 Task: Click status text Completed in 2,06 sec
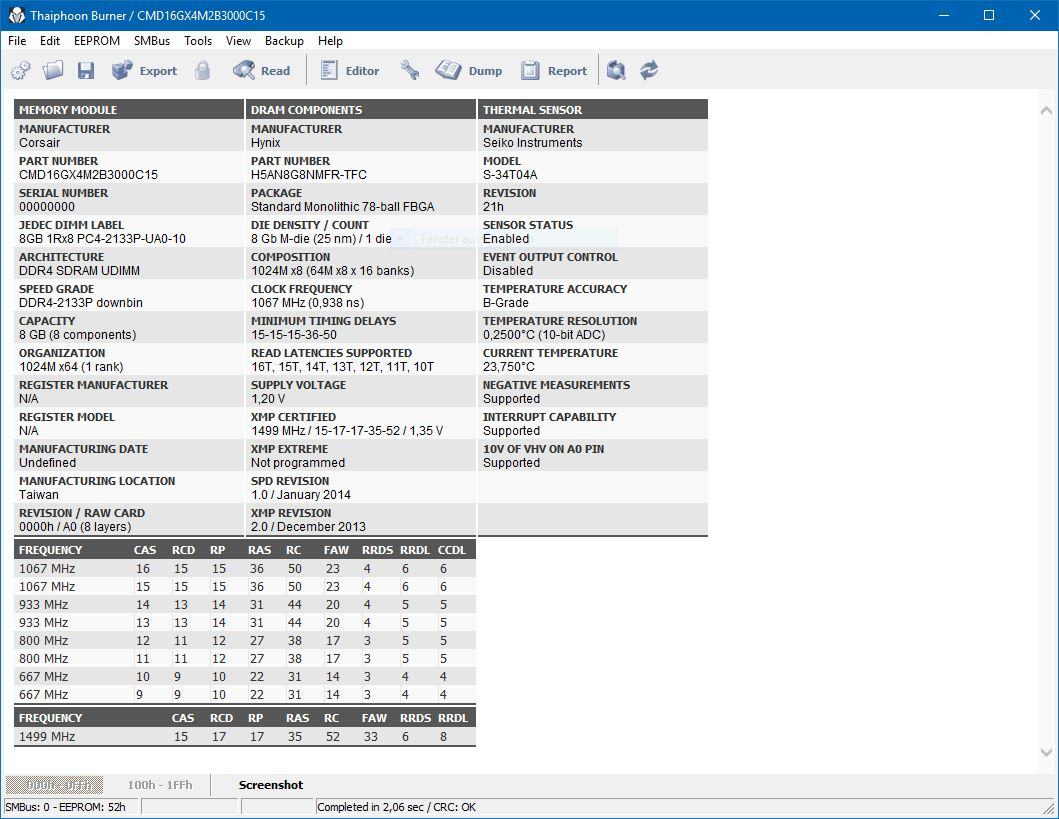pyautogui.click(x=369, y=807)
